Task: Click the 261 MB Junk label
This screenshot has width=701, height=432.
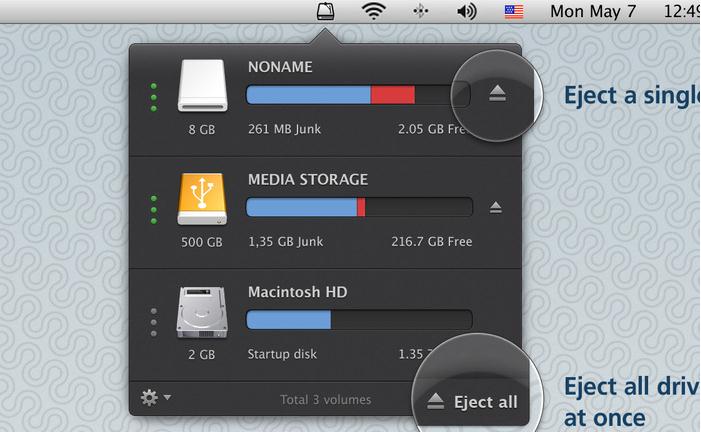Action: coord(284,129)
